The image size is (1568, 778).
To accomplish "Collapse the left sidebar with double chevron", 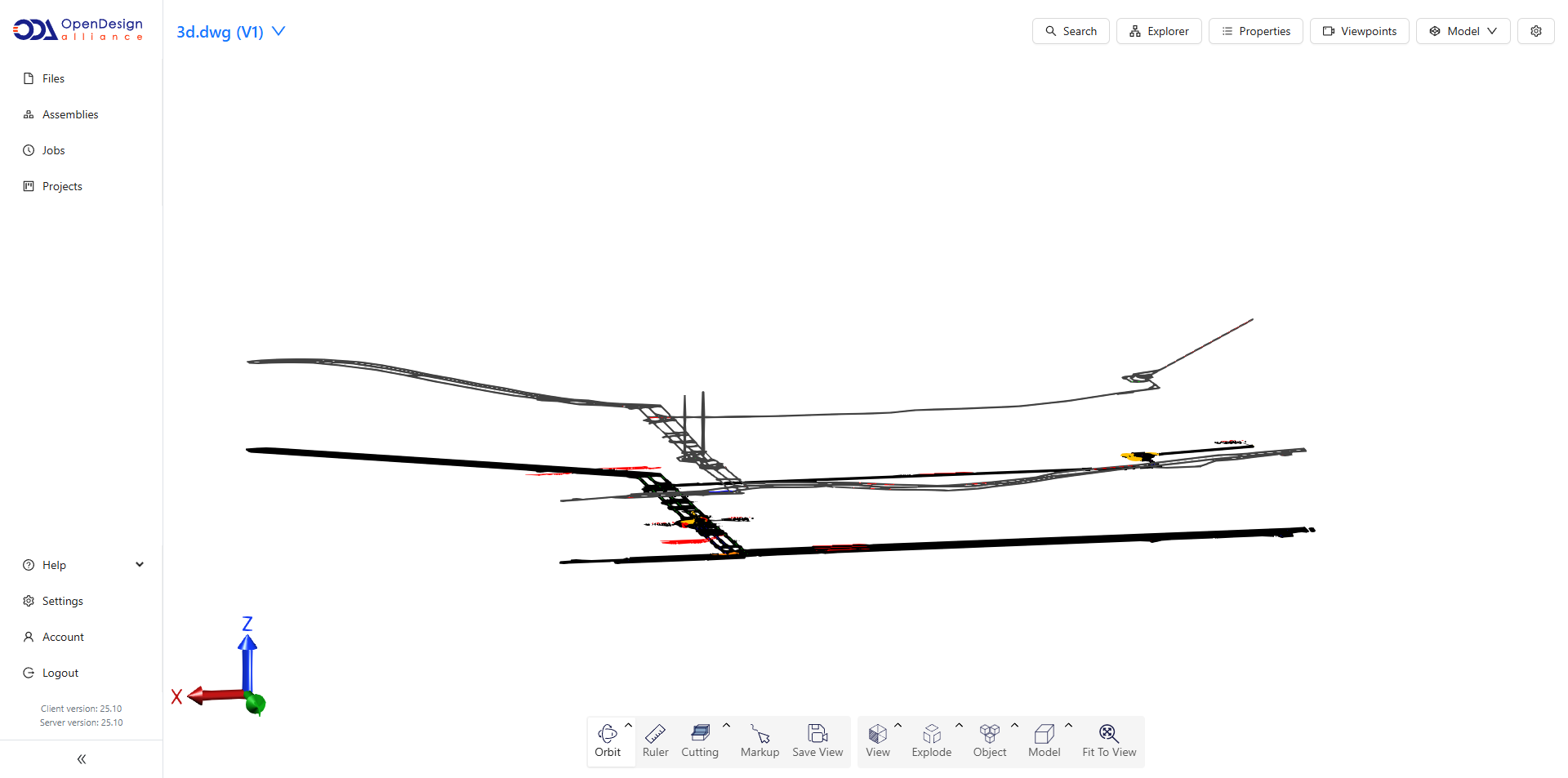I will pos(82,759).
